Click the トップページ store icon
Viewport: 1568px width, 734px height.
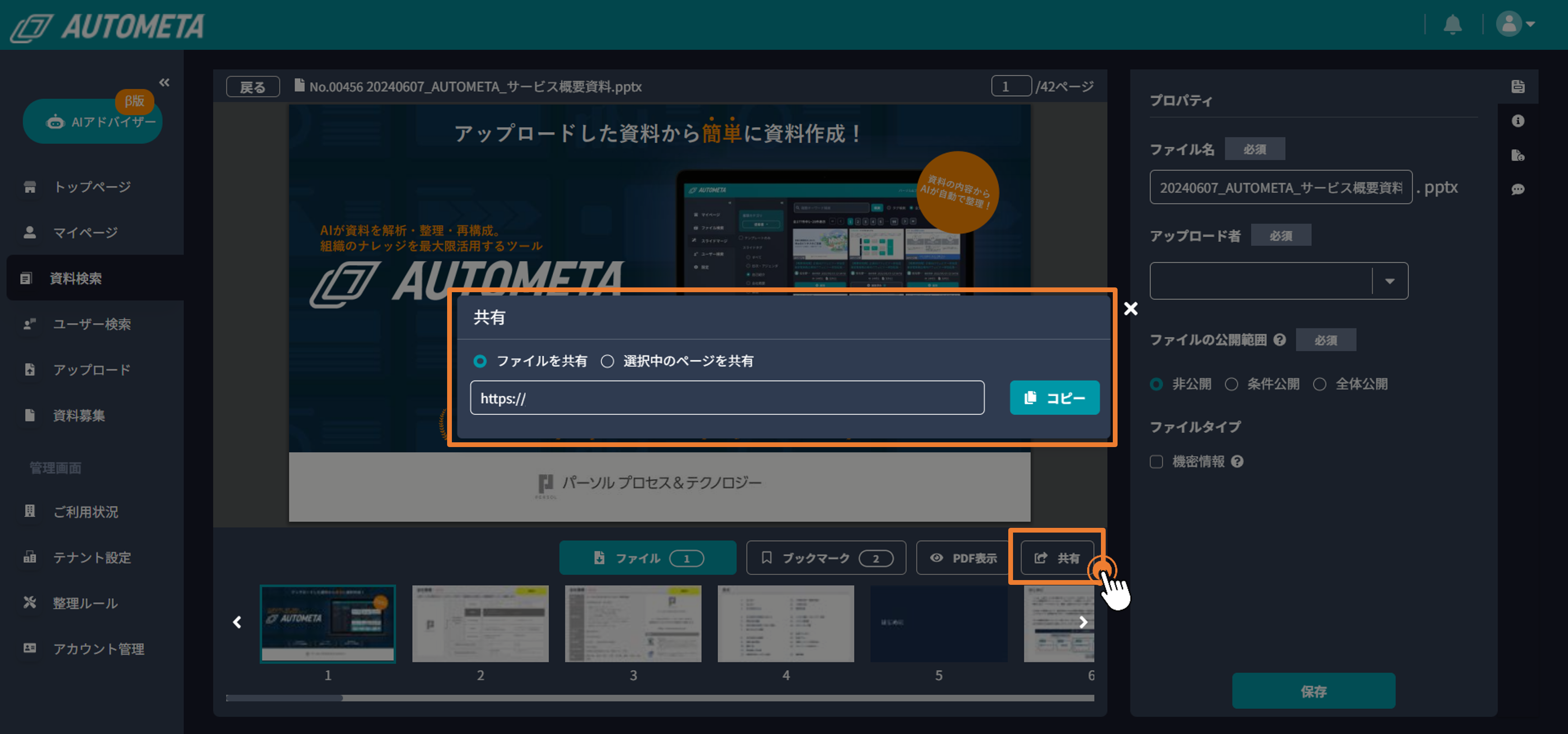pyautogui.click(x=30, y=186)
